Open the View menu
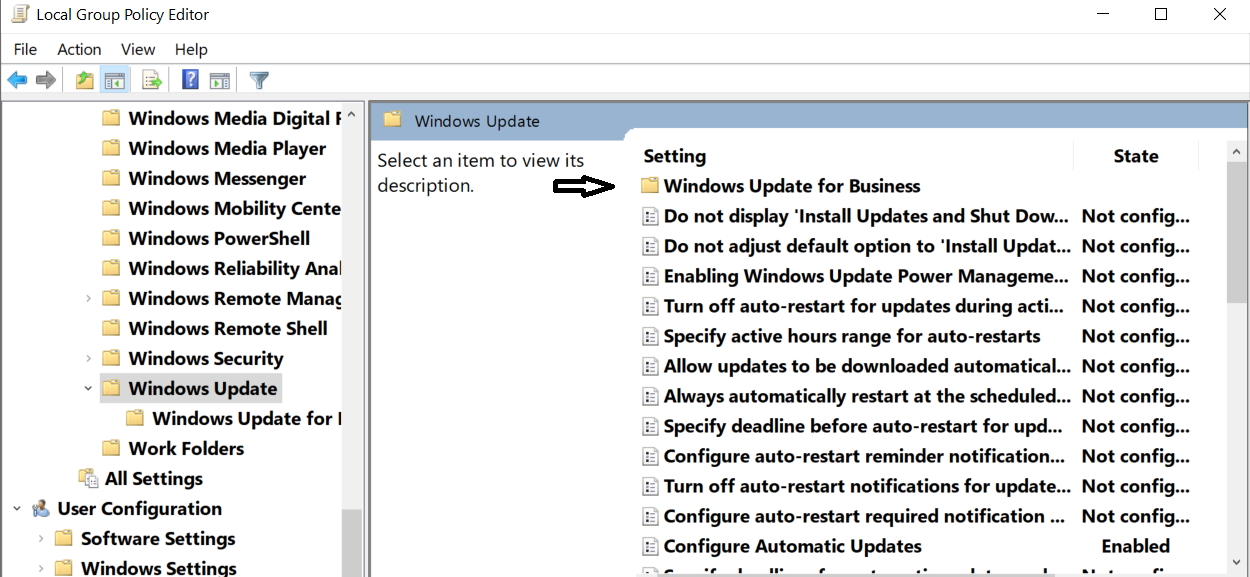The width and height of the screenshot is (1250, 577). pyautogui.click(x=138, y=49)
